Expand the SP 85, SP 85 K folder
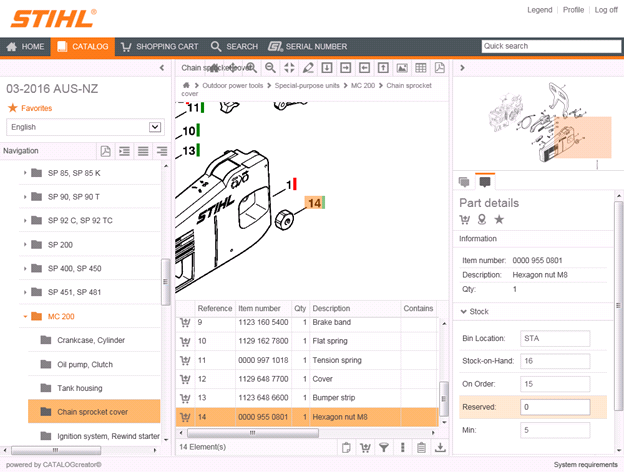Image resolution: width=624 pixels, height=472 pixels. click(x=25, y=173)
